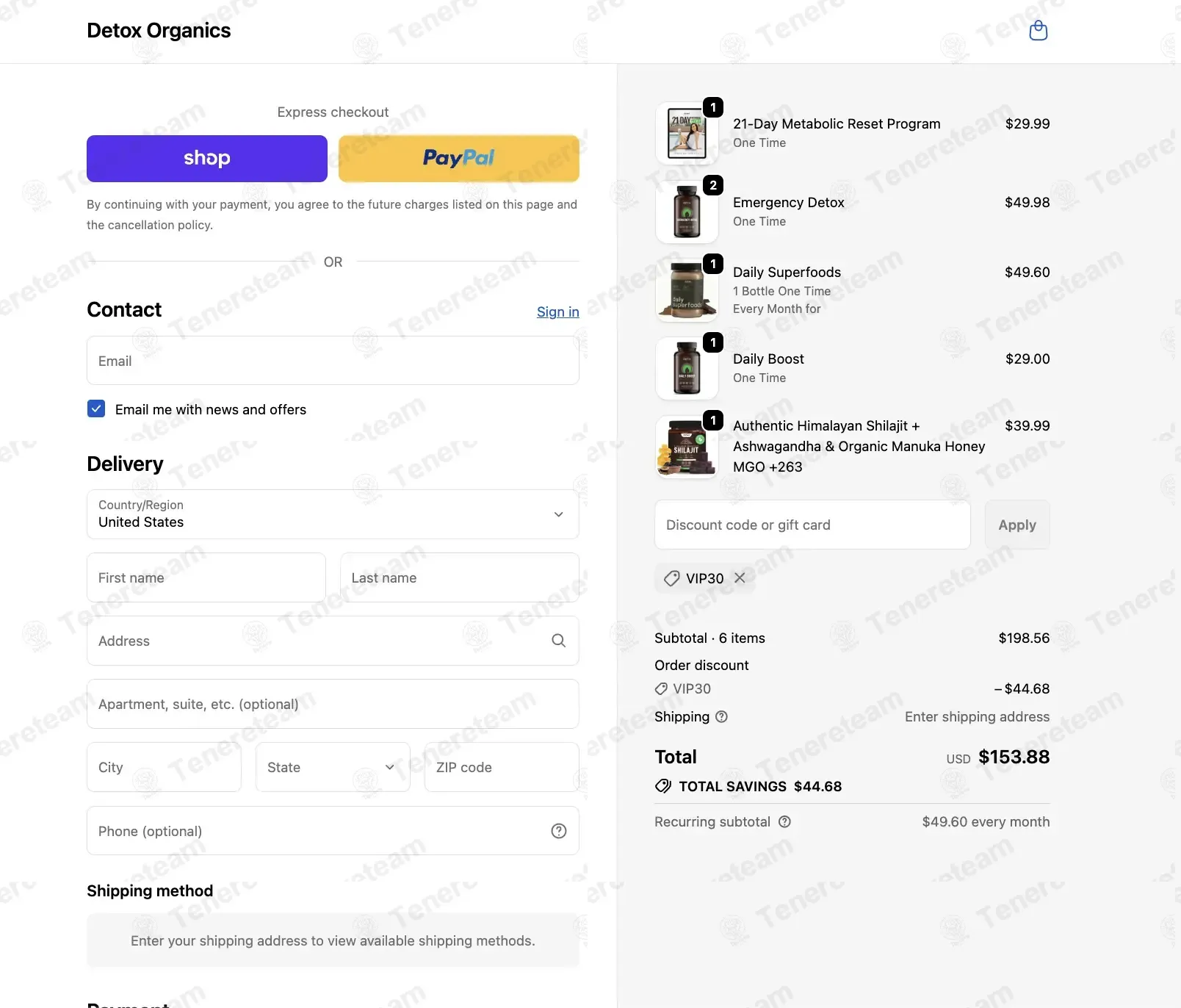Expand the State dropdown

coord(333,767)
